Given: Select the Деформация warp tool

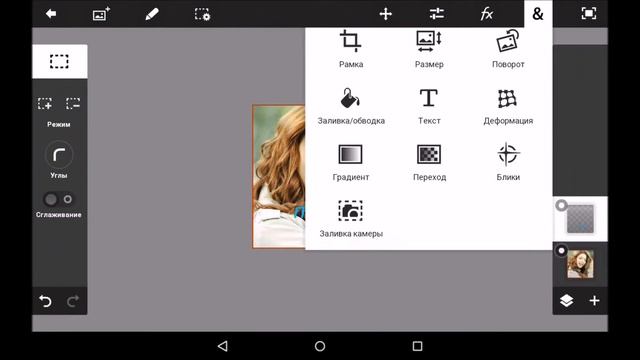Looking at the screenshot, I should click(508, 106).
